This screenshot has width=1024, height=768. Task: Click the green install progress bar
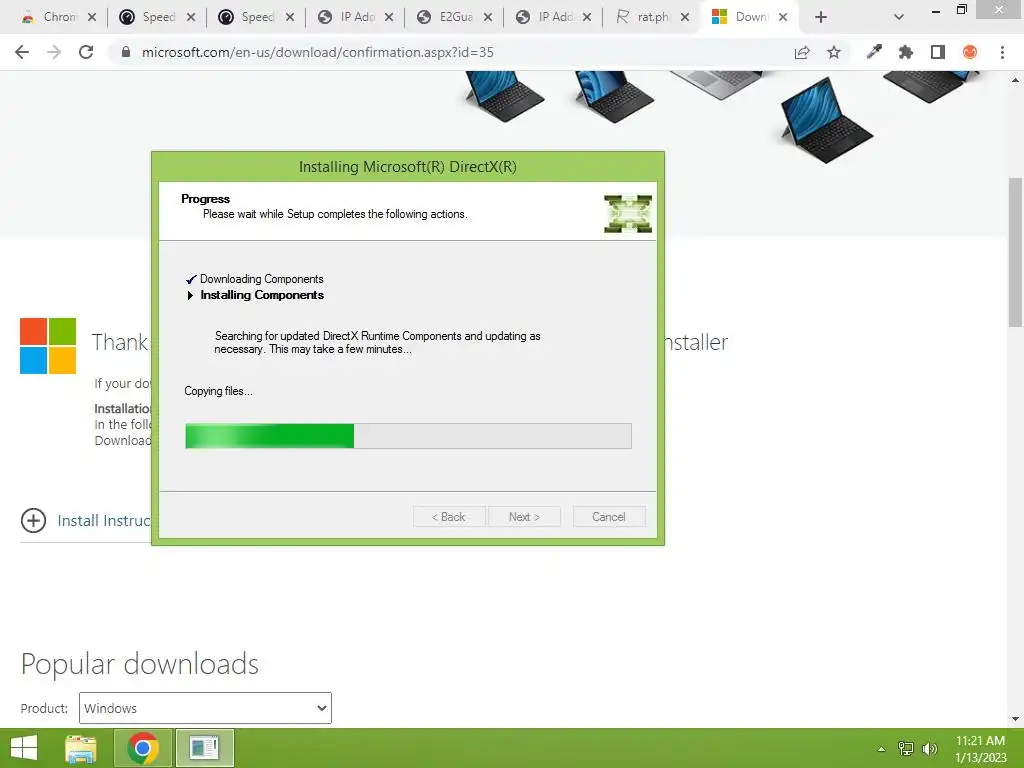coord(408,436)
